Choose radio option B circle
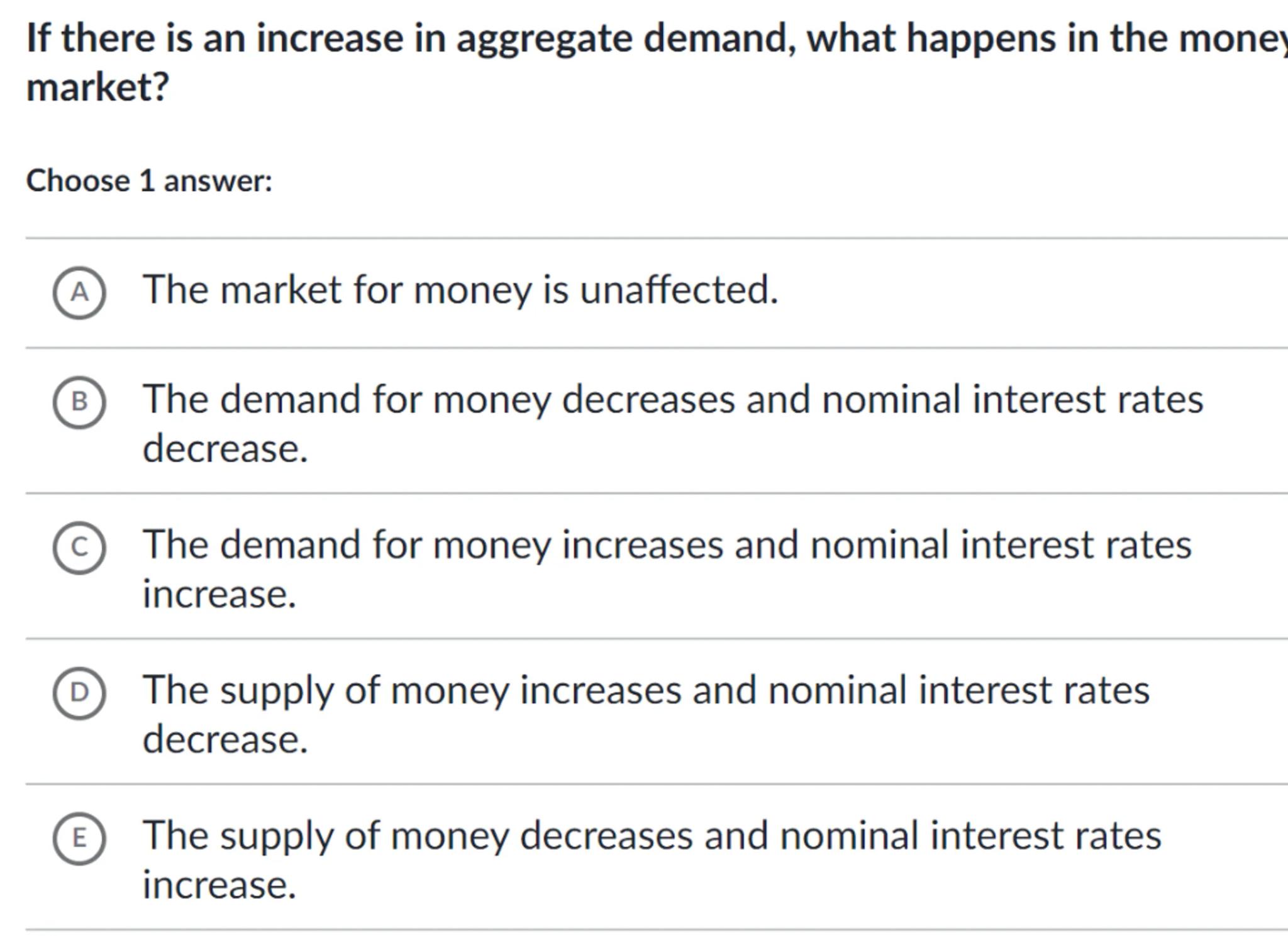This screenshot has height=936, width=1288. pyautogui.click(x=79, y=402)
